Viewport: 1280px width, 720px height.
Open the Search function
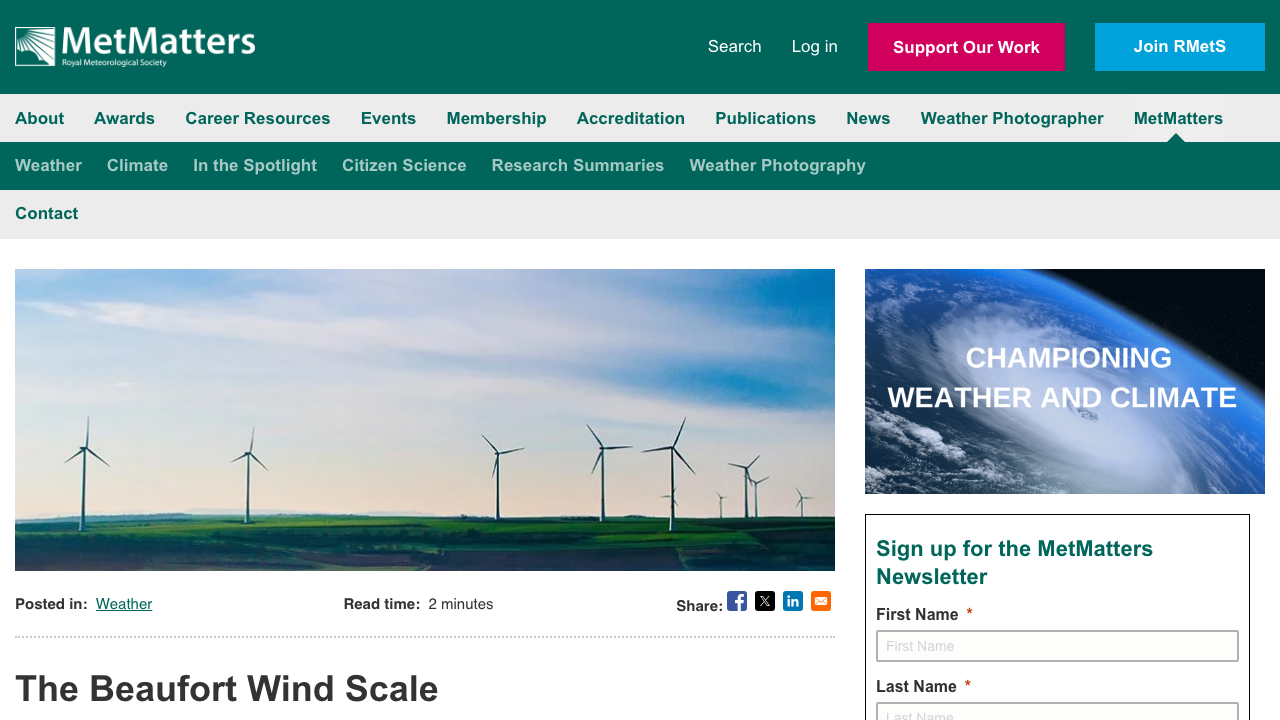coord(734,46)
